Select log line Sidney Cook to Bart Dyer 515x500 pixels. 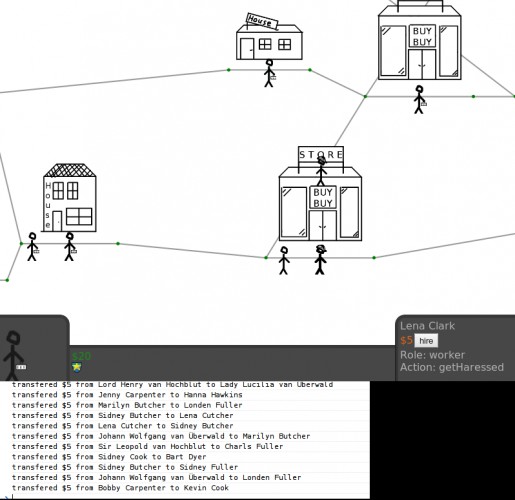(x=109, y=457)
